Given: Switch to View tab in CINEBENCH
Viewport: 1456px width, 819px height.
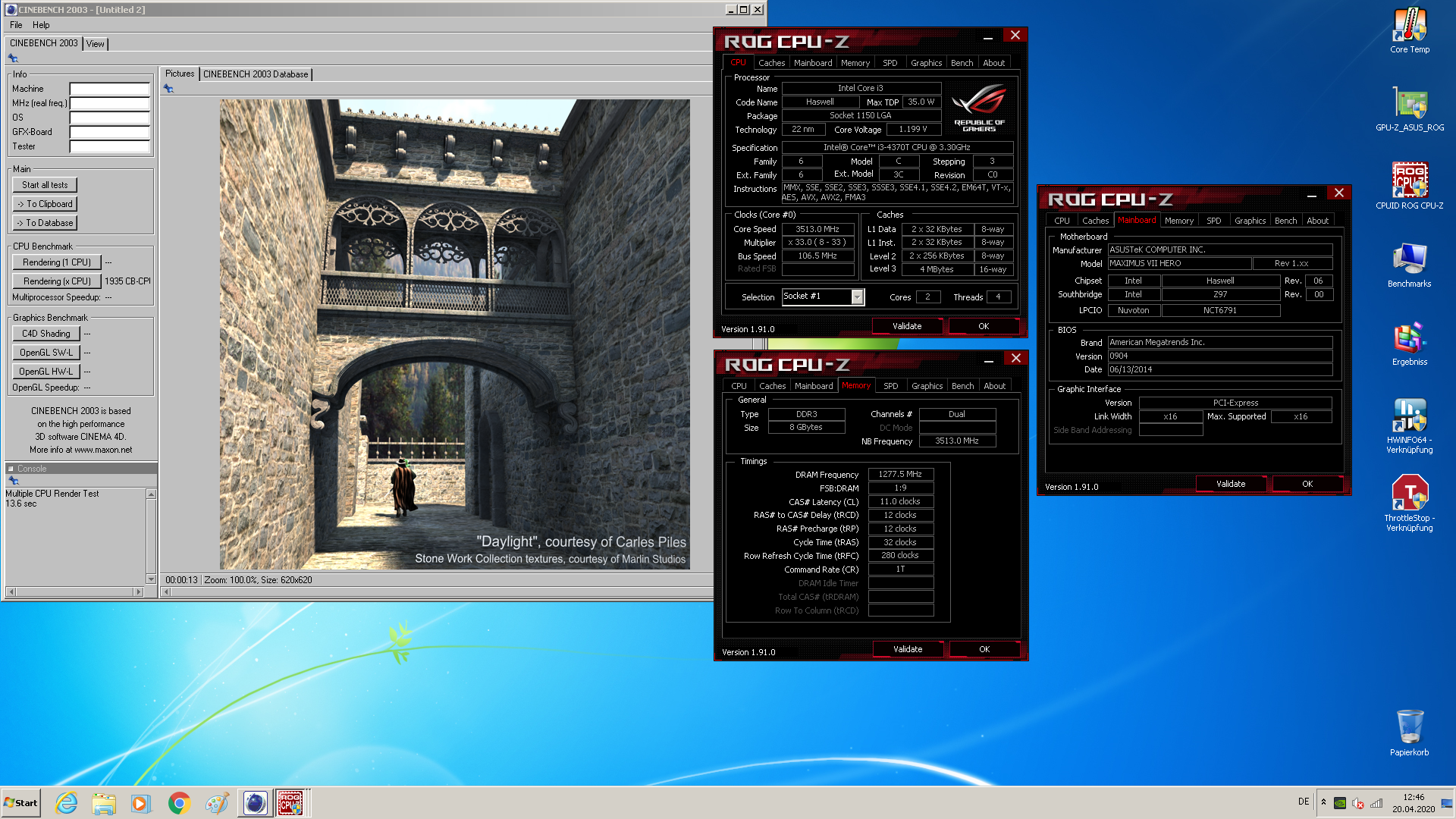Looking at the screenshot, I should coord(96,44).
